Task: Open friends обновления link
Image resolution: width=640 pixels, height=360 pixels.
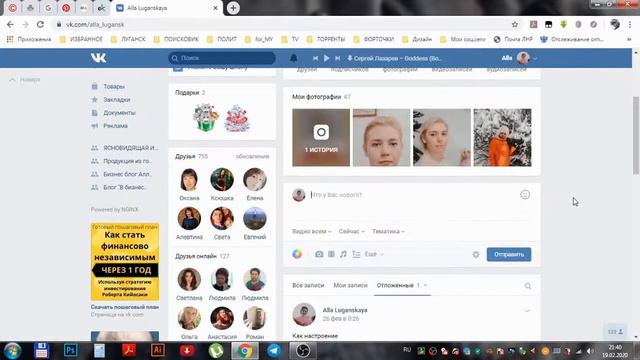Action: (x=252, y=156)
